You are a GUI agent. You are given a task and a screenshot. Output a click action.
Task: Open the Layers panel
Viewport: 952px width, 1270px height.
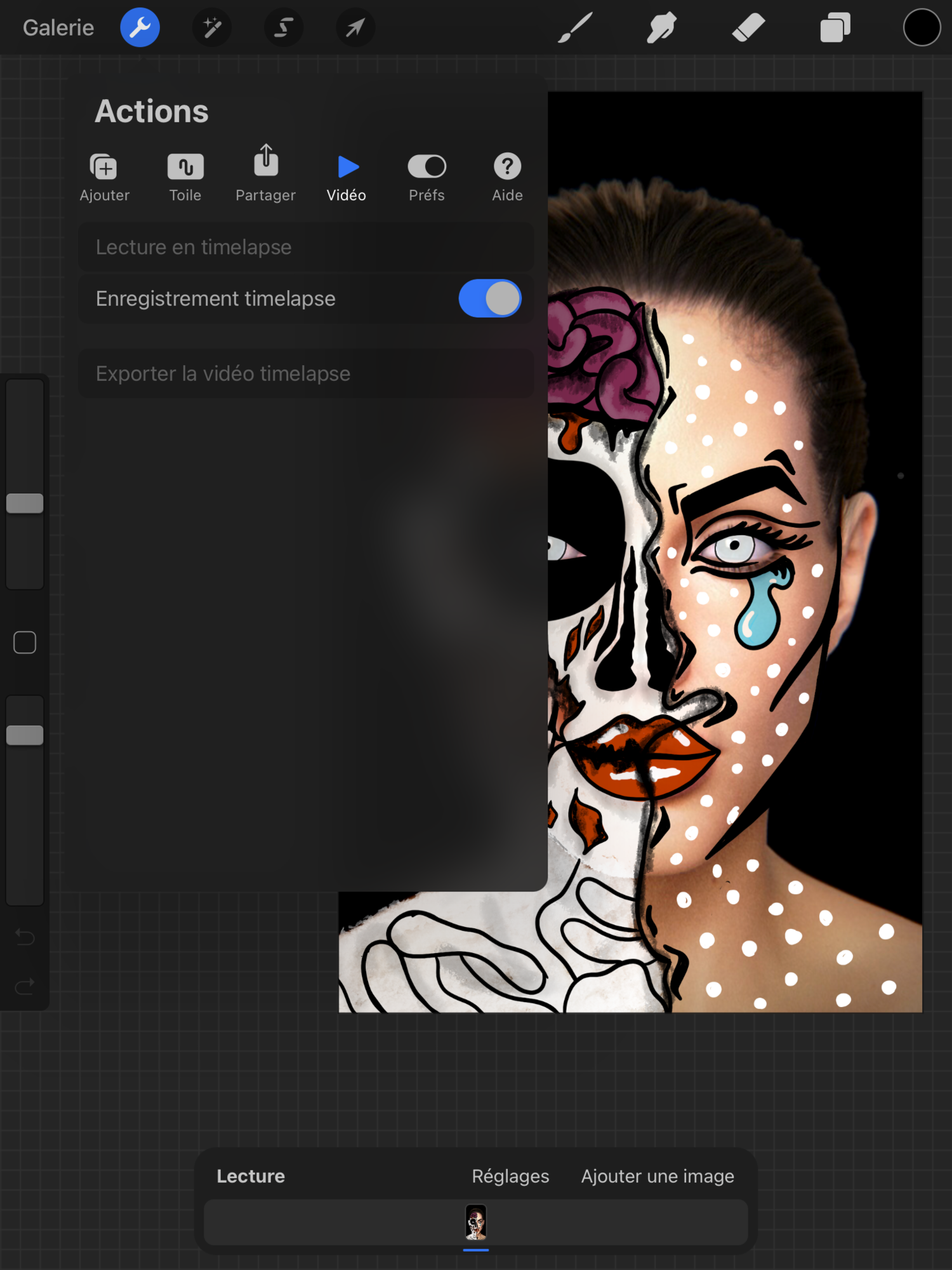coord(835,28)
